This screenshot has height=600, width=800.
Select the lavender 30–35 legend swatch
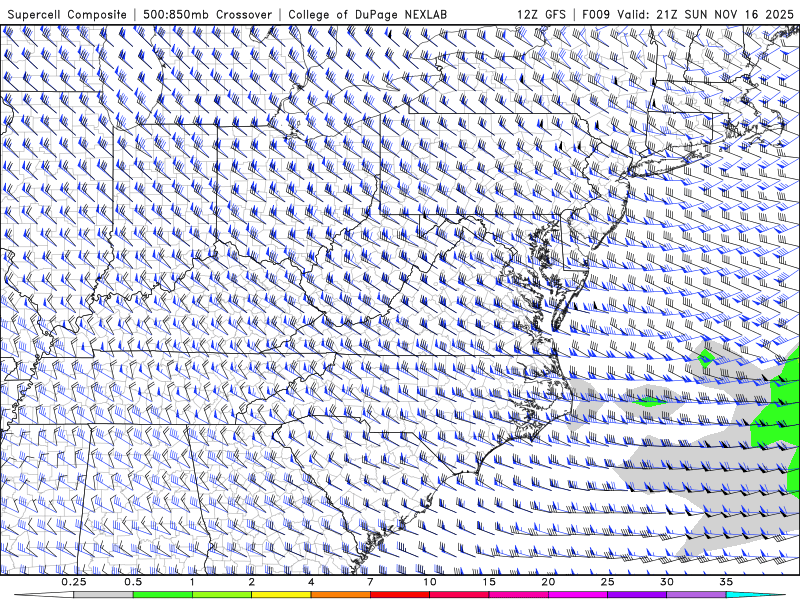[x=696, y=595]
